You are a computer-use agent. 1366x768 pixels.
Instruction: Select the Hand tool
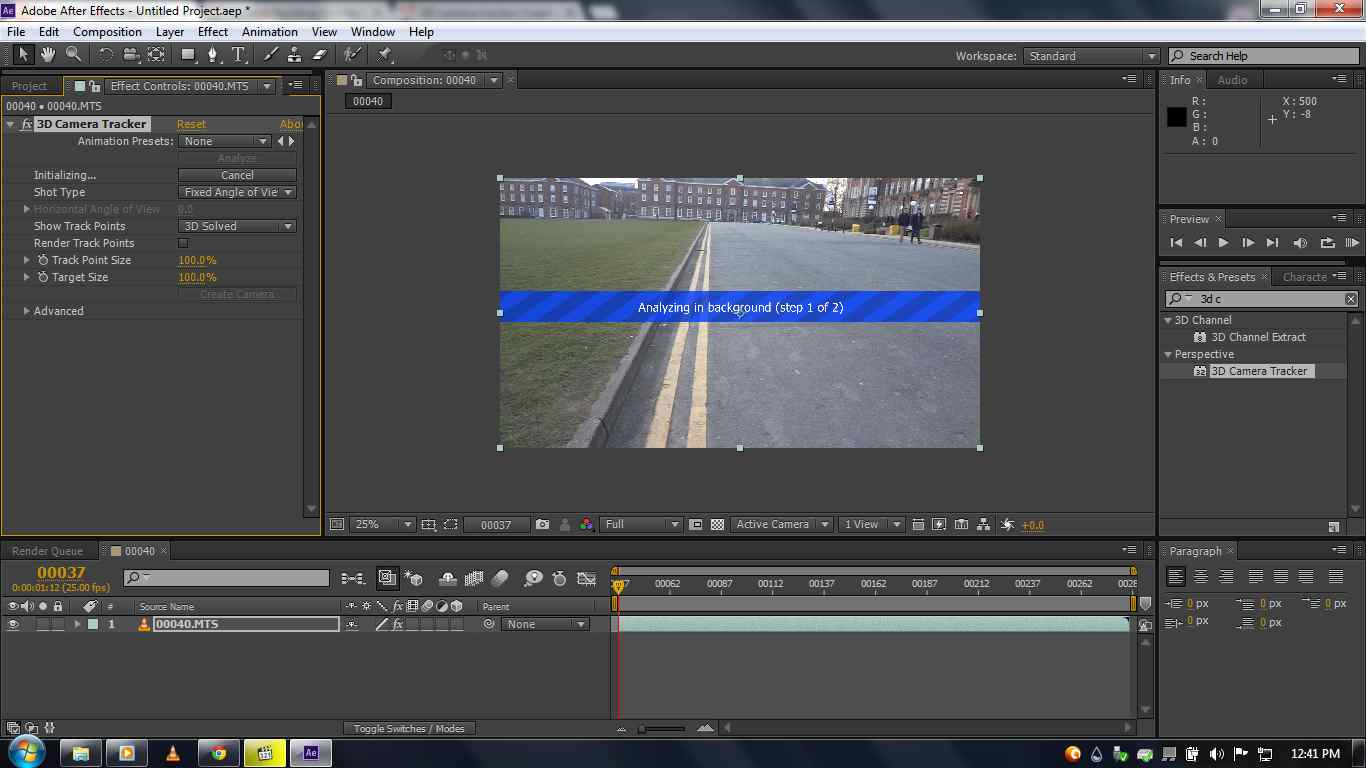(47, 55)
